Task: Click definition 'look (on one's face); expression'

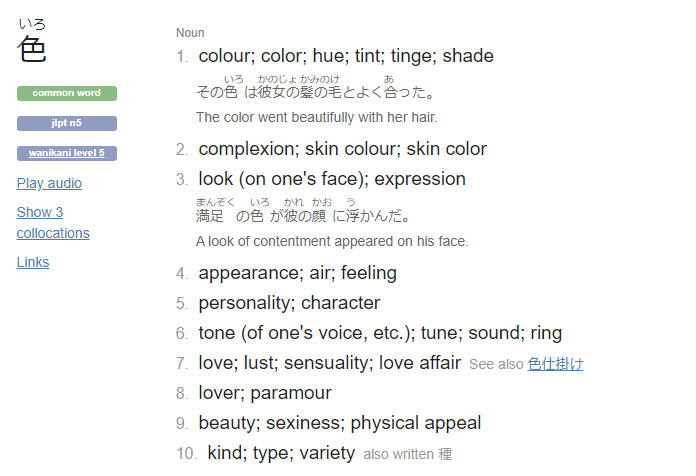Action: point(332,179)
